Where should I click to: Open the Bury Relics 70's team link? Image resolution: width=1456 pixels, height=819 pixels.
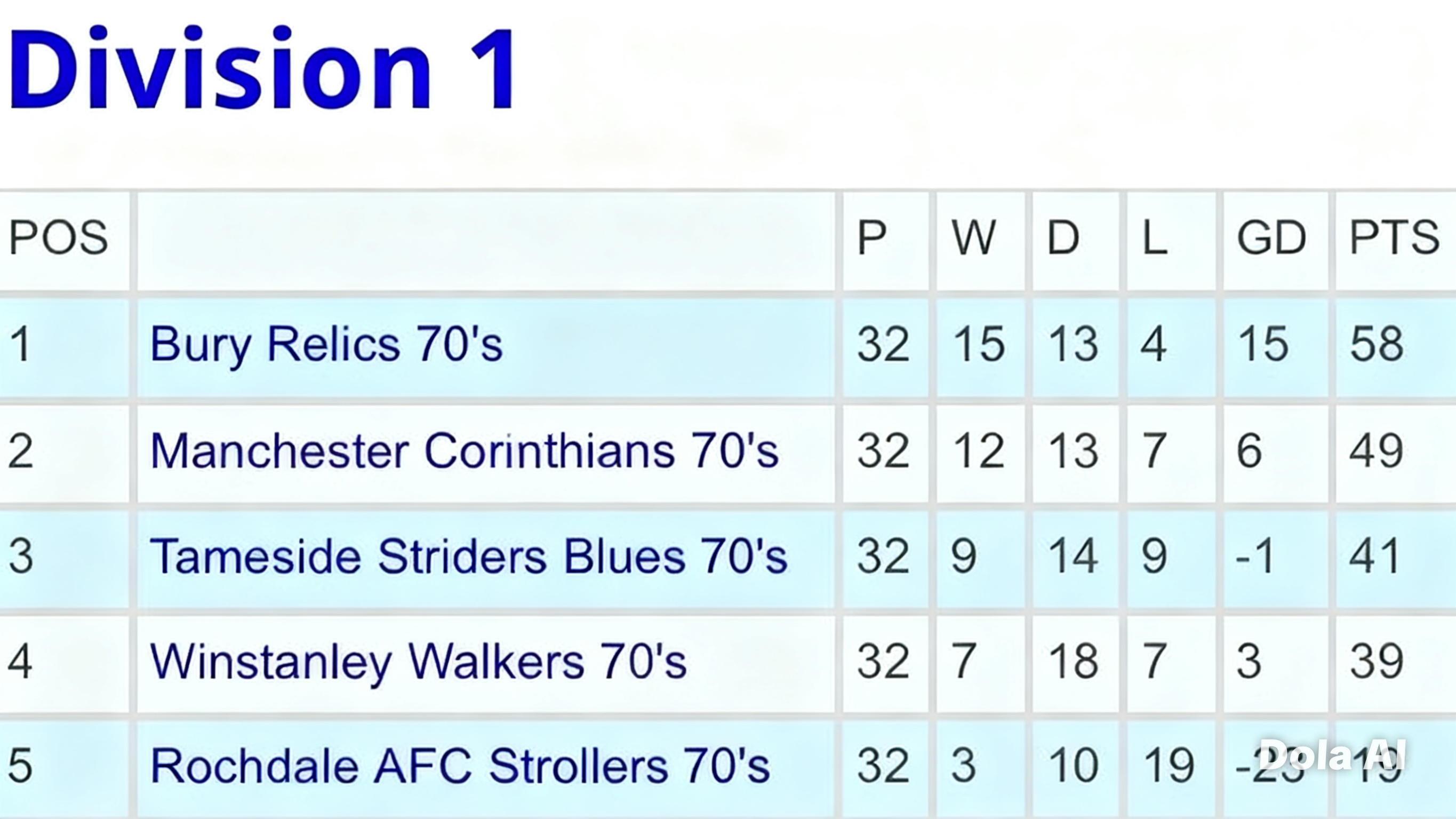point(326,345)
